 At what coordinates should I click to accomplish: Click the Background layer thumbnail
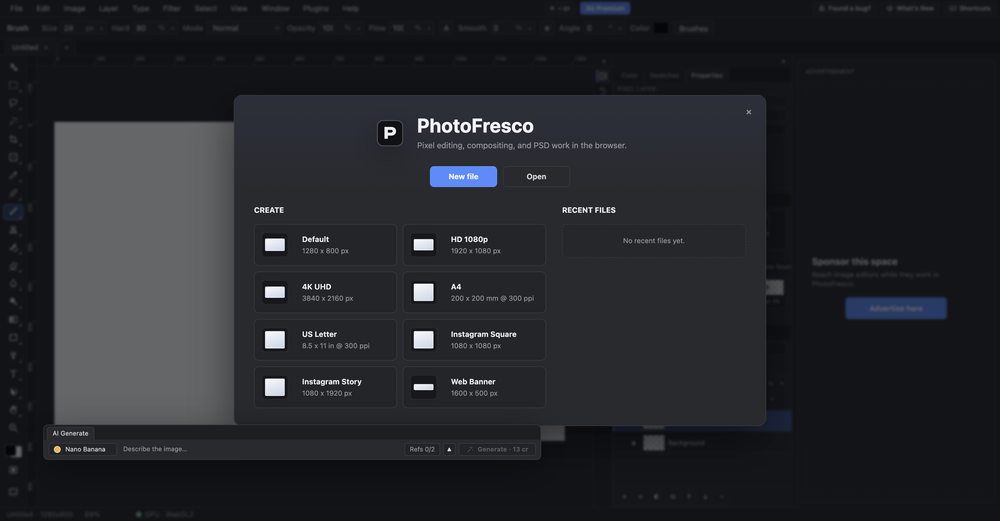[x=654, y=443]
